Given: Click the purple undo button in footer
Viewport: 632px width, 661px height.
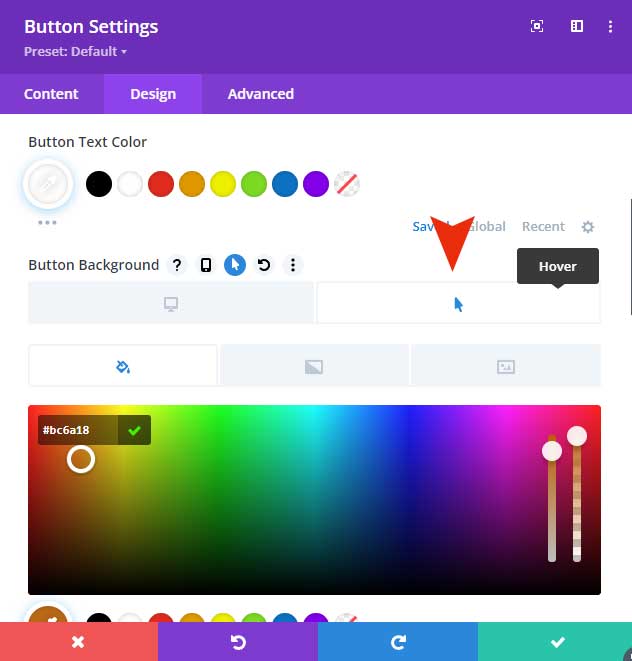Looking at the screenshot, I should pyautogui.click(x=238, y=642).
